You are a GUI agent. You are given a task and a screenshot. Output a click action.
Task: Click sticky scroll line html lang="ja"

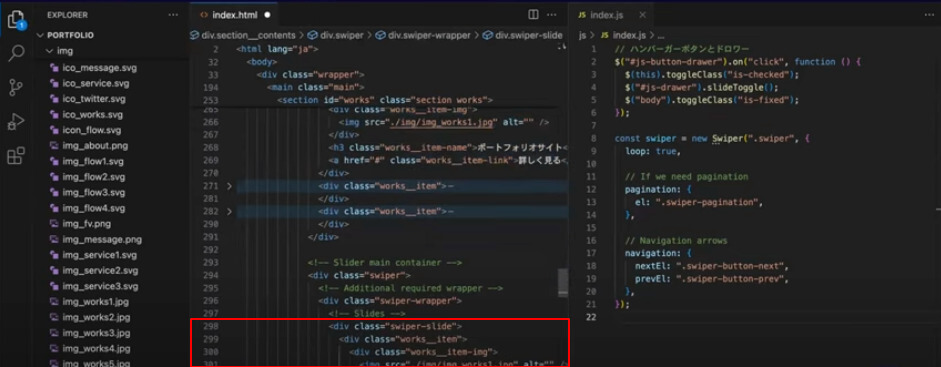coord(277,50)
